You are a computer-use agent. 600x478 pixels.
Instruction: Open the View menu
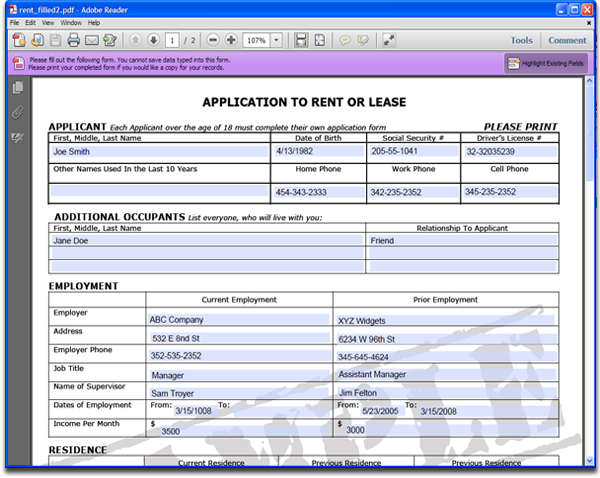48,23
